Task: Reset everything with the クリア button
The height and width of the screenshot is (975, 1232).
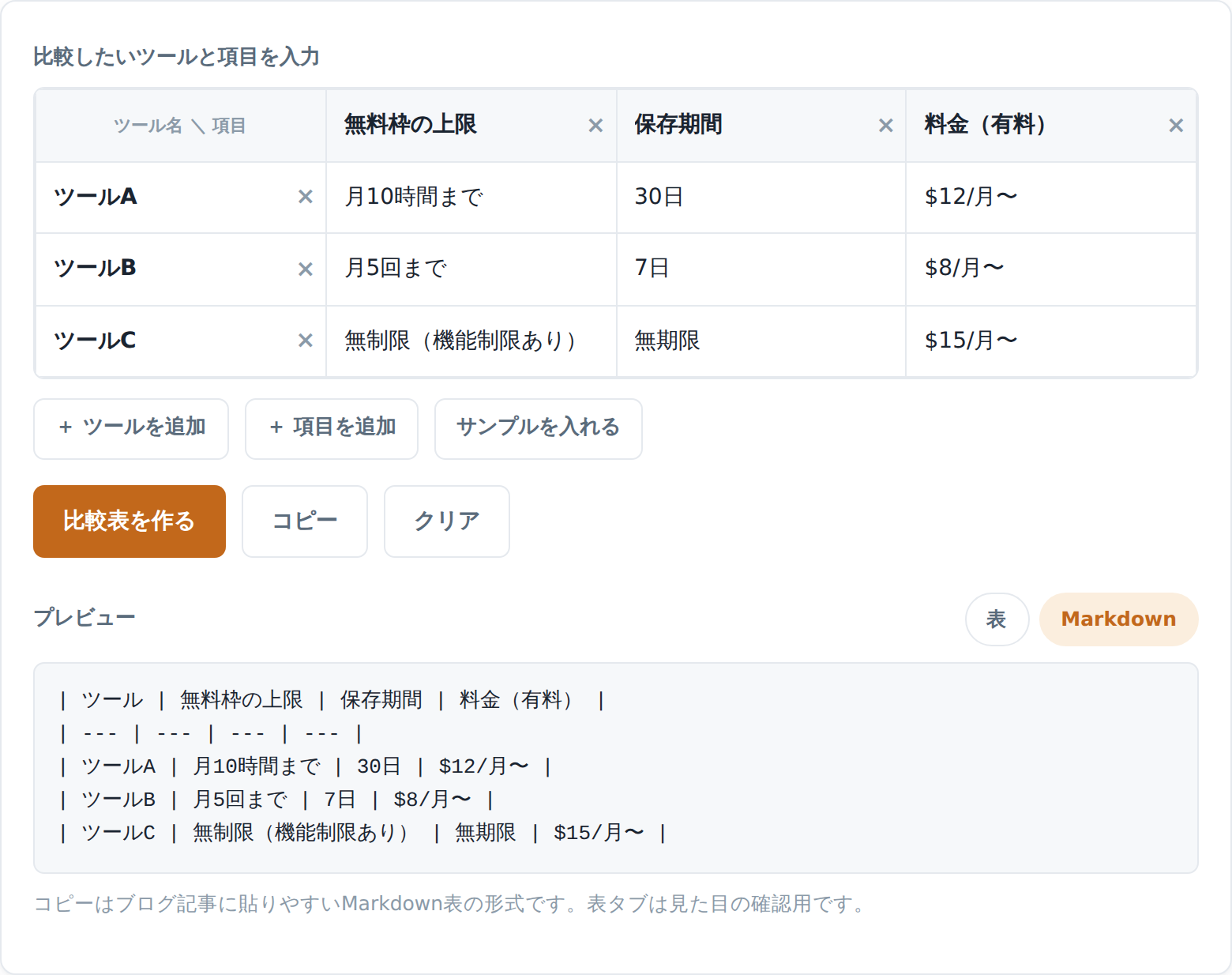Action: click(x=447, y=521)
